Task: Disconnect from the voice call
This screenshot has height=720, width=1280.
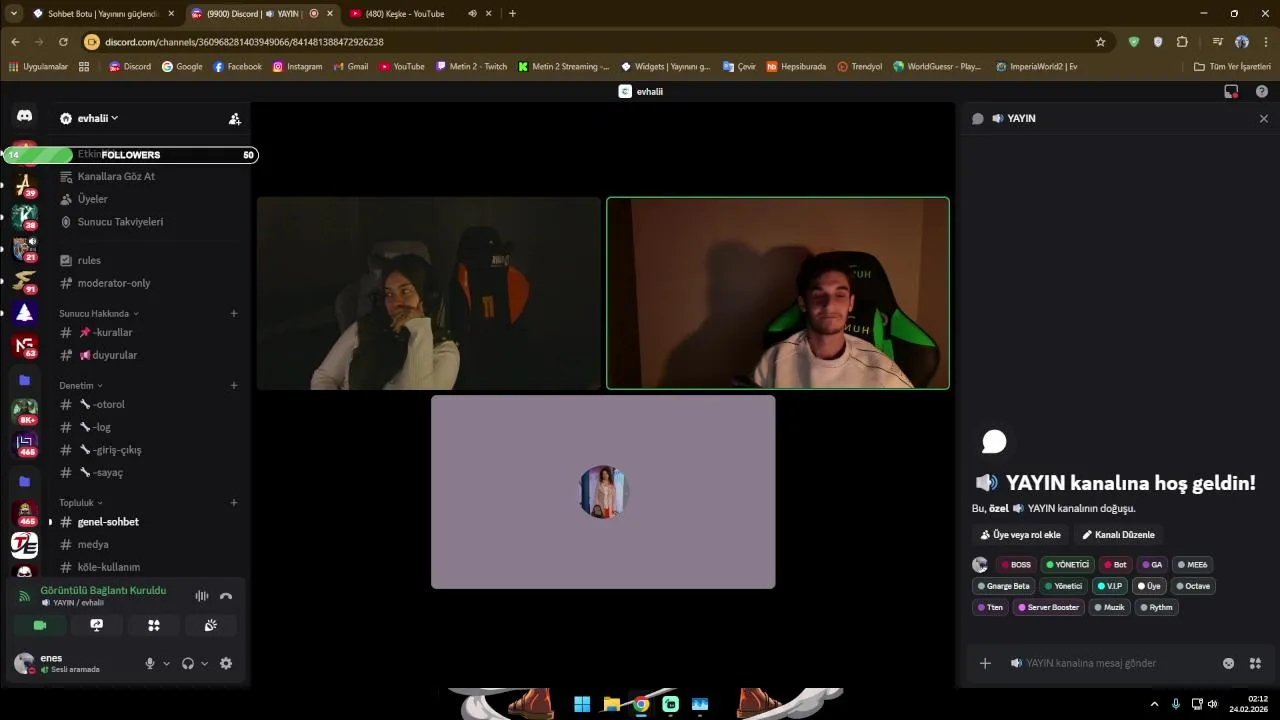Action: coord(226,596)
